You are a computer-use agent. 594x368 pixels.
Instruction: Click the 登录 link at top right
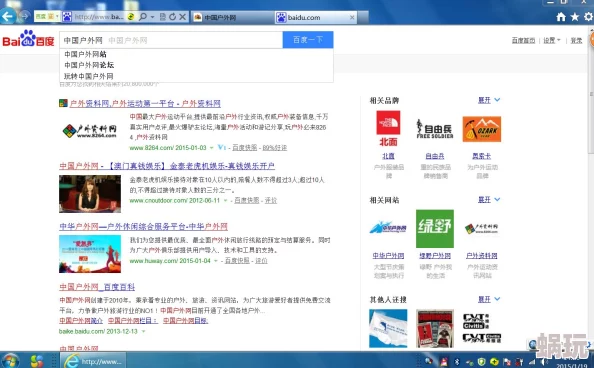click(576, 40)
